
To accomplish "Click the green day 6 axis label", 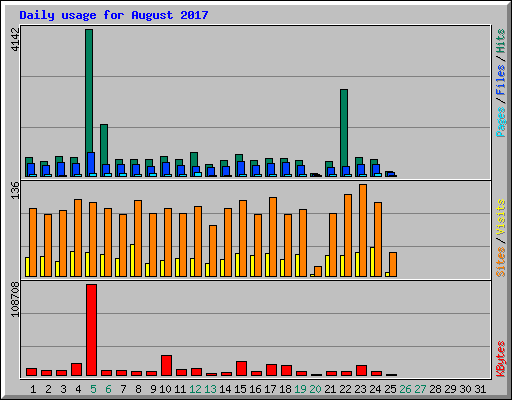I will [108, 389].
